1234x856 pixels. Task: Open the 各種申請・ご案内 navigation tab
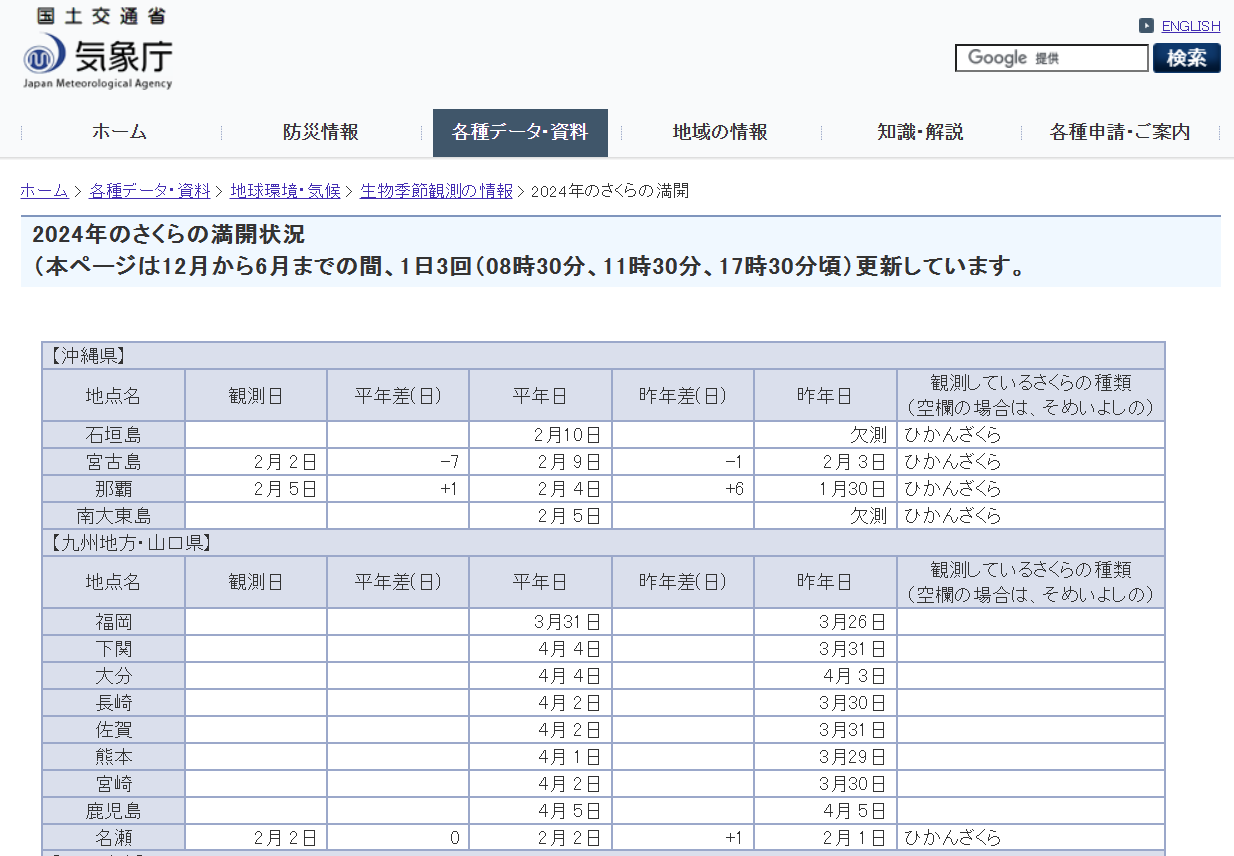(1120, 132)
